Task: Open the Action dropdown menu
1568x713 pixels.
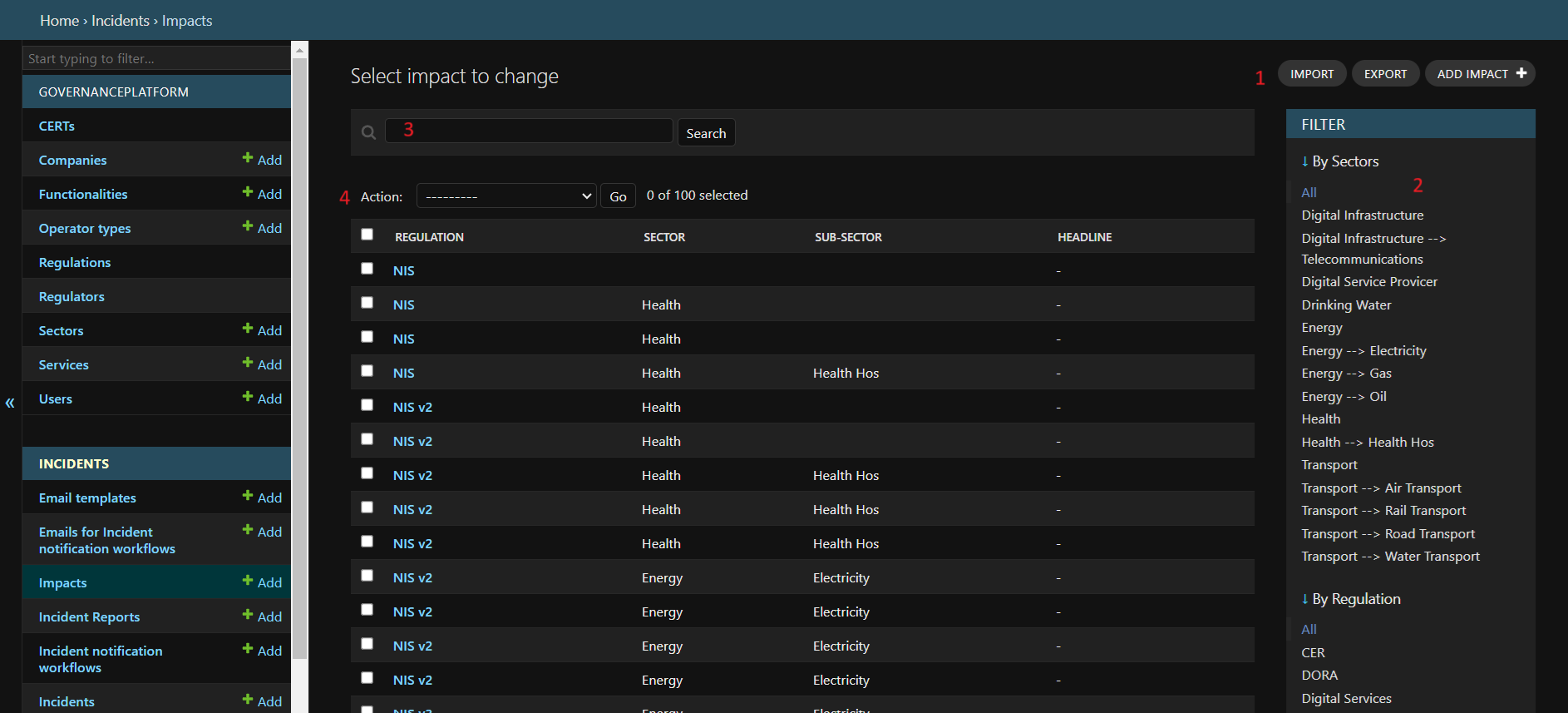Action: pyautogui.click(x=506, y=196)
